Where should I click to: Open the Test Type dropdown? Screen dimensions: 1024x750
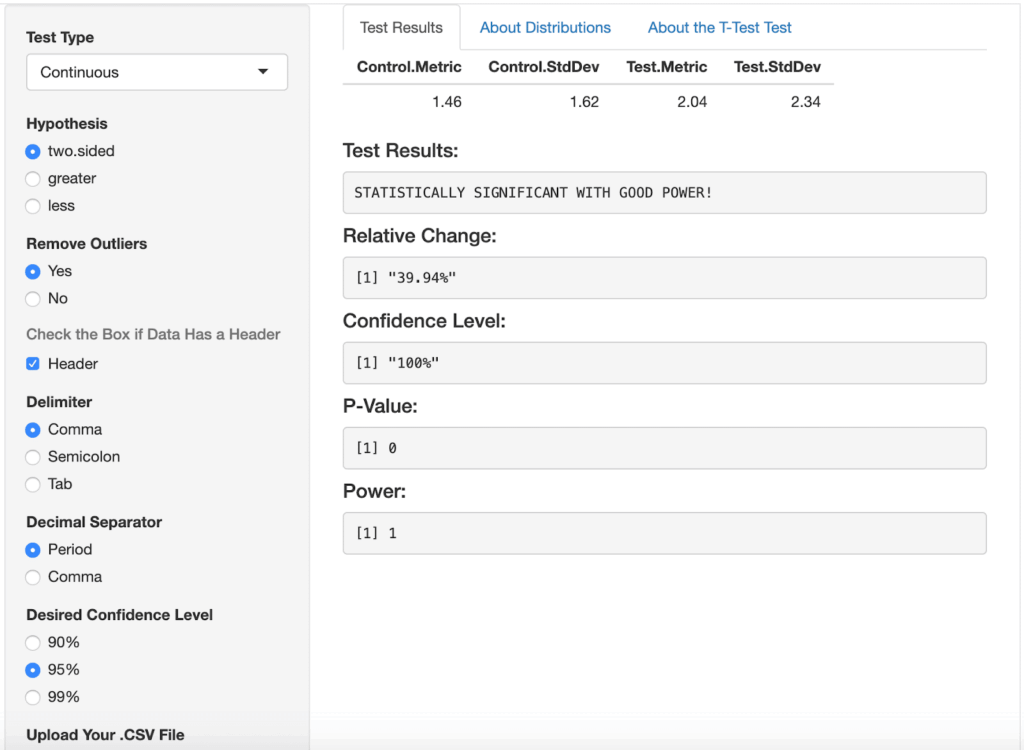pyautogui.click(x=157, y=72)
